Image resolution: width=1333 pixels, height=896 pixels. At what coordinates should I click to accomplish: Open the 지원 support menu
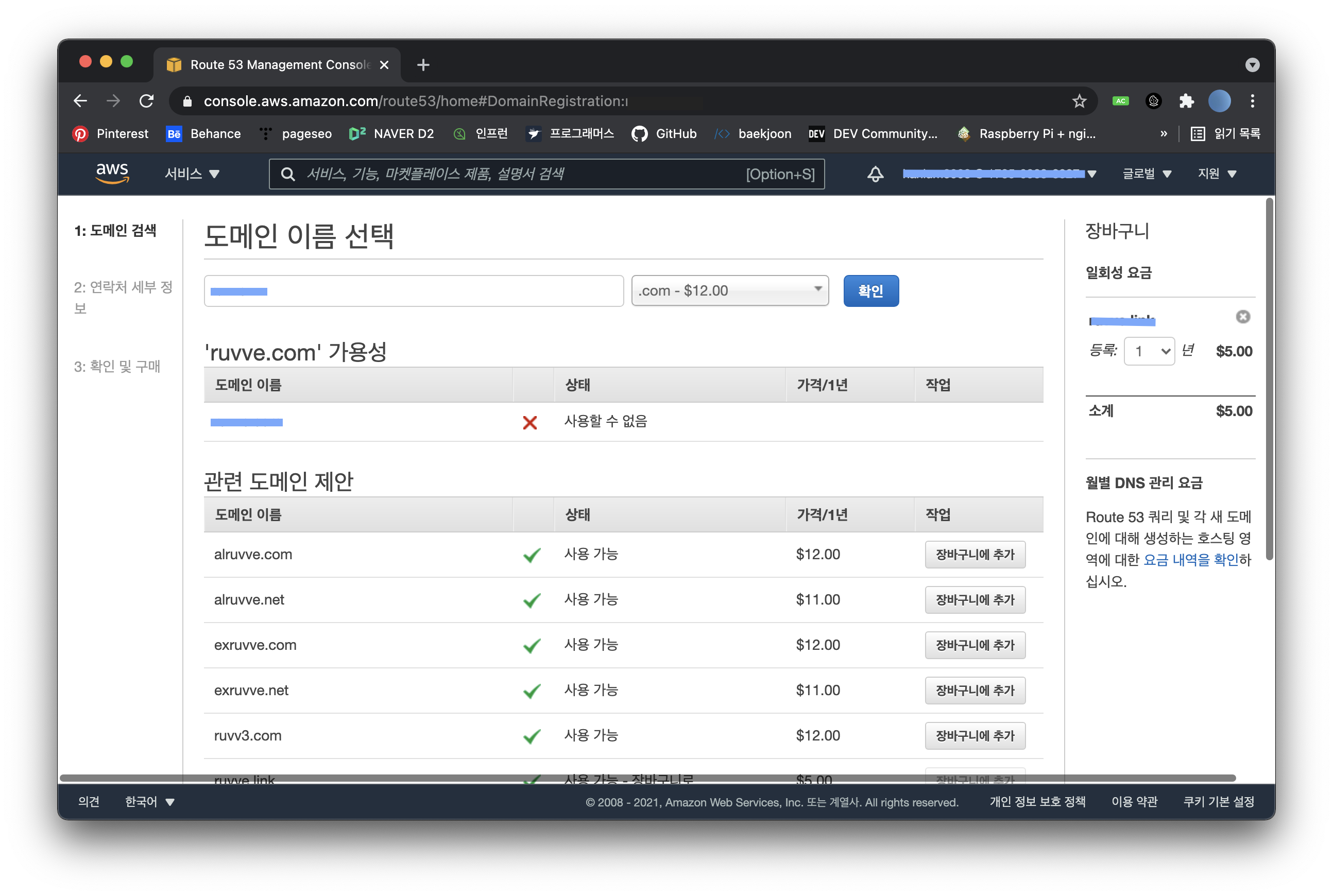coord(1217,174)
